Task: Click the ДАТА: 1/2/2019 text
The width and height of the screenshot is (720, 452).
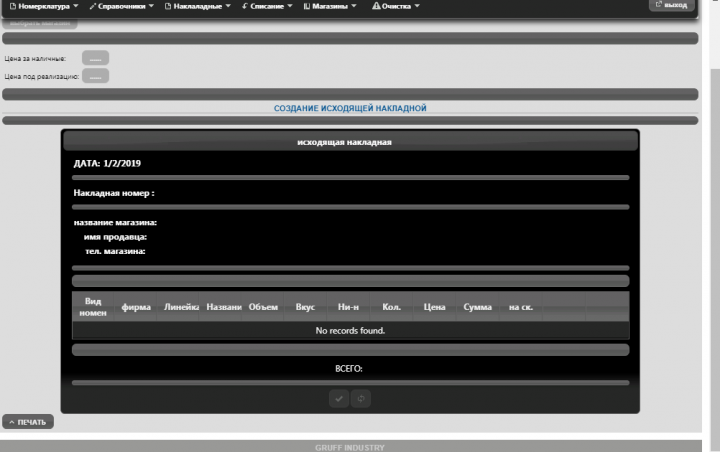Action: click(x=107, y=164)
